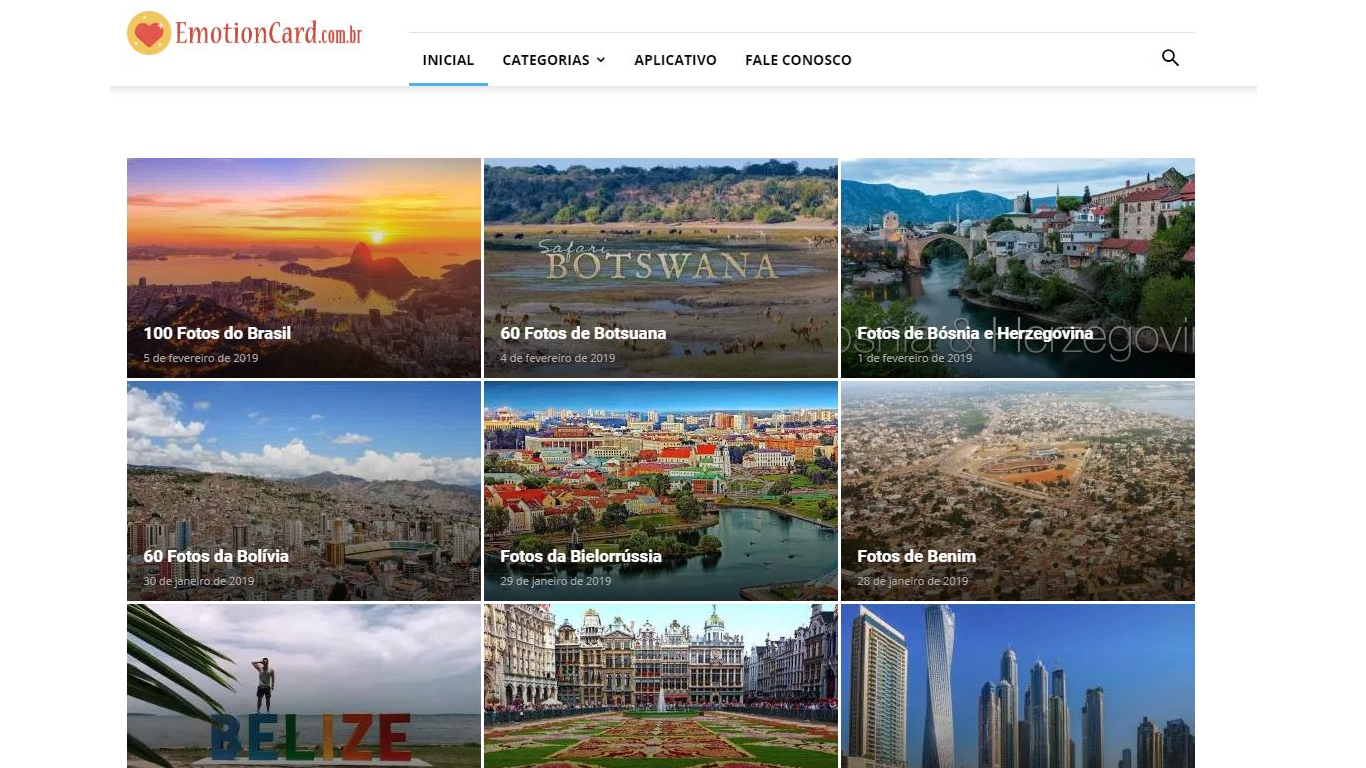
Task: Select the Belize sign photo thumbnail
Action: click(x=304, y=686)
